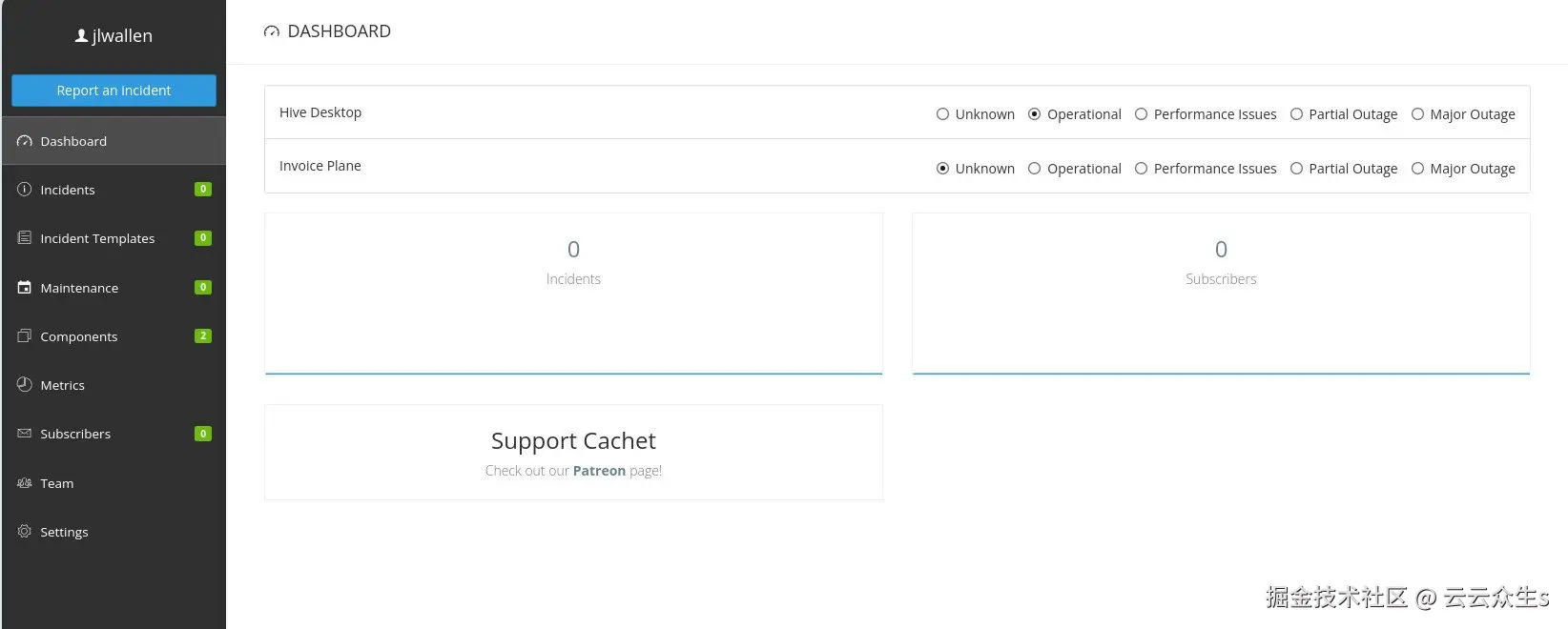Set Hive Desktop to Major Outage
The height and width of the screenshot is (629, 1568).
(x=1417, y=114)
